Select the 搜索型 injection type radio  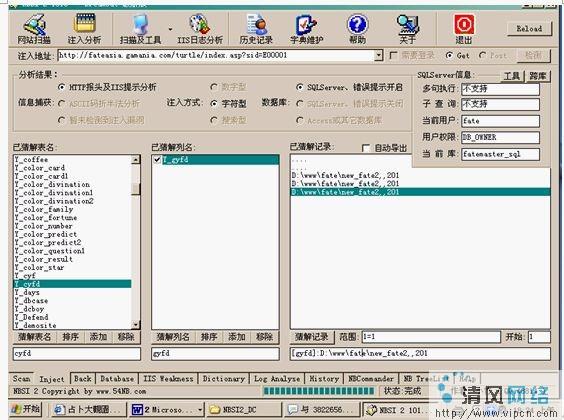214,120
